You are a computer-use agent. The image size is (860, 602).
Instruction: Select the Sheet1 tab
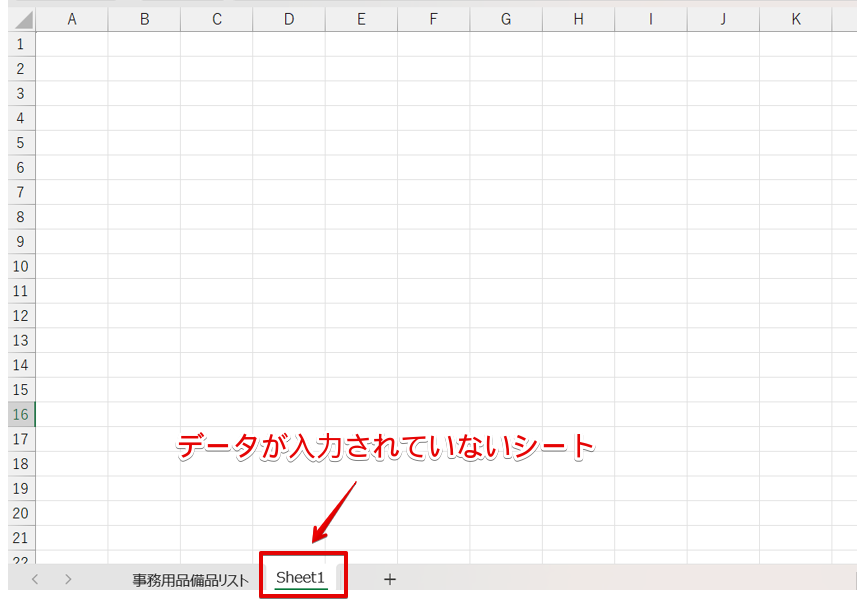(302, 576)
